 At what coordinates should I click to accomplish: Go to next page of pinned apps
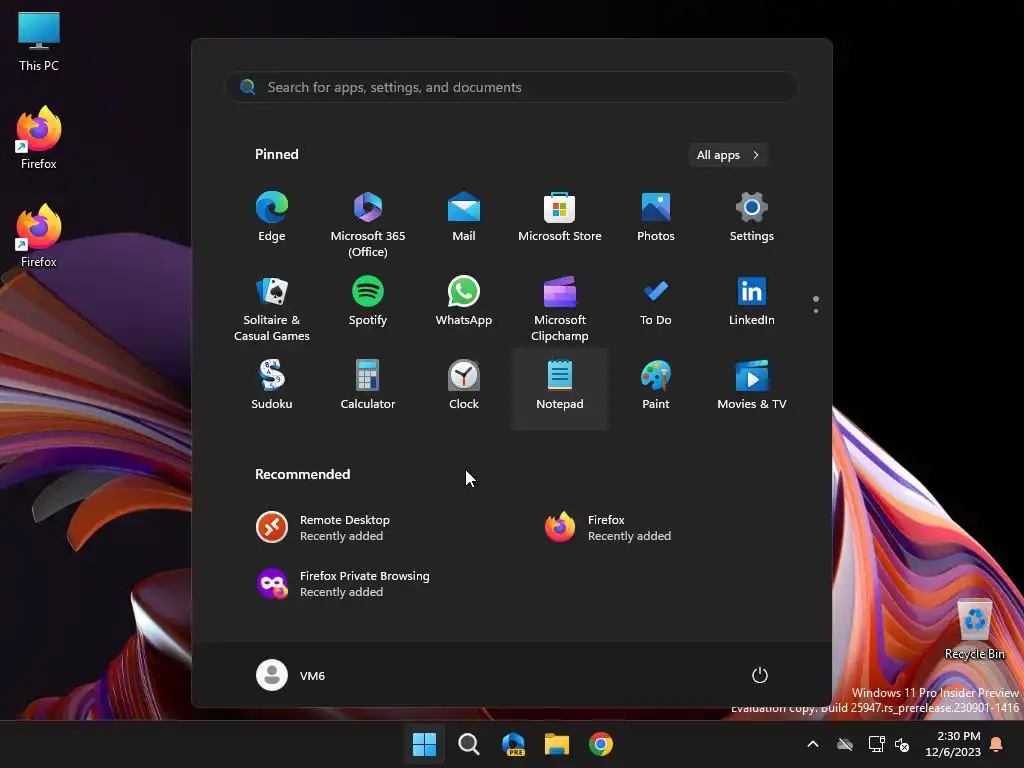816,311
